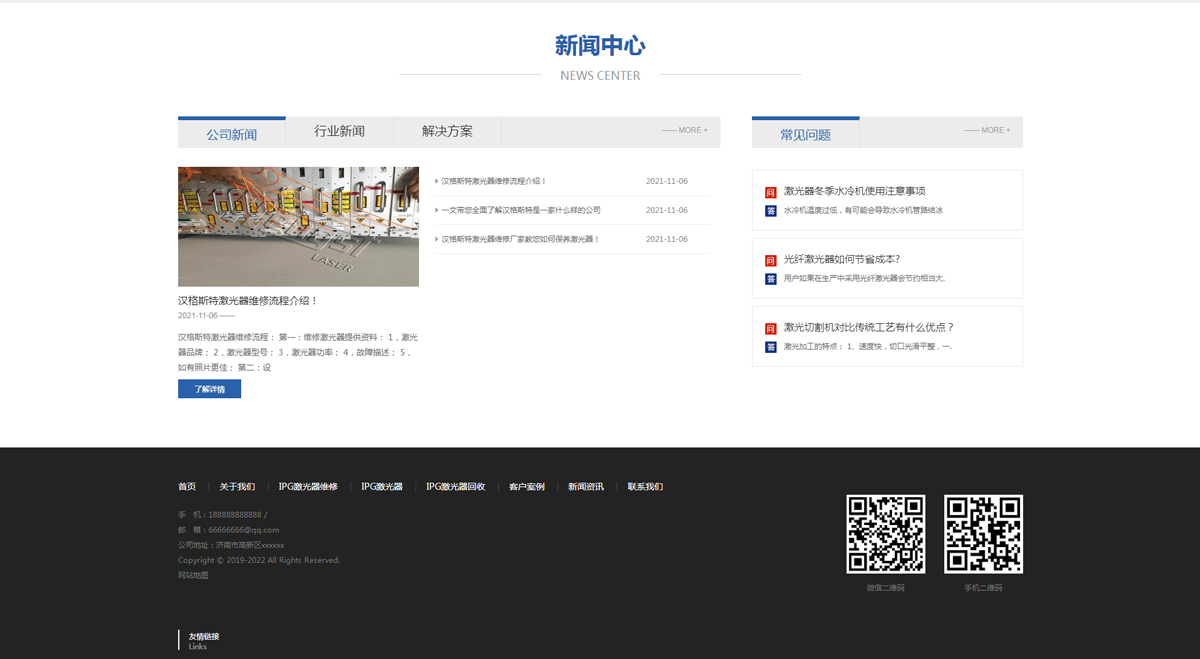This screenshot has height=659, width=1200.
Task: Click the 答 icon under the 光纤激光器 cost question
Action: pyautogui.click(x=770, y=279)
